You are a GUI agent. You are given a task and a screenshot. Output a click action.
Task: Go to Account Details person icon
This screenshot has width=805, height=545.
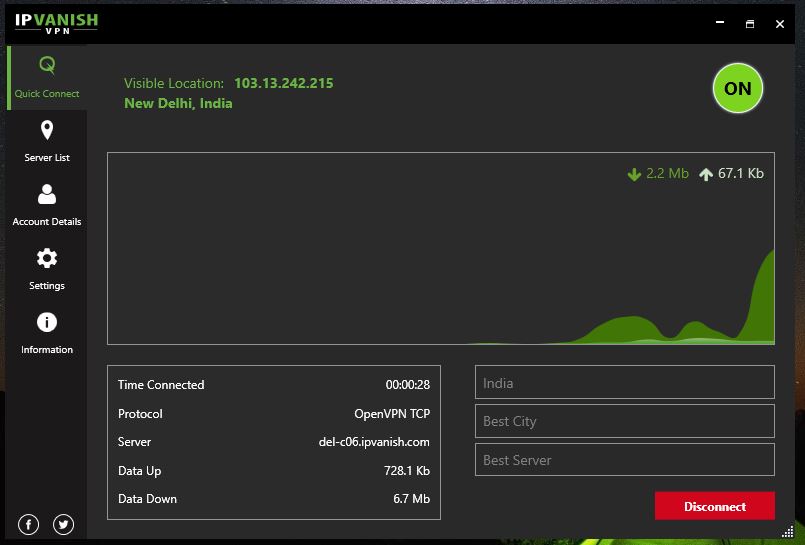coord(47,194)
